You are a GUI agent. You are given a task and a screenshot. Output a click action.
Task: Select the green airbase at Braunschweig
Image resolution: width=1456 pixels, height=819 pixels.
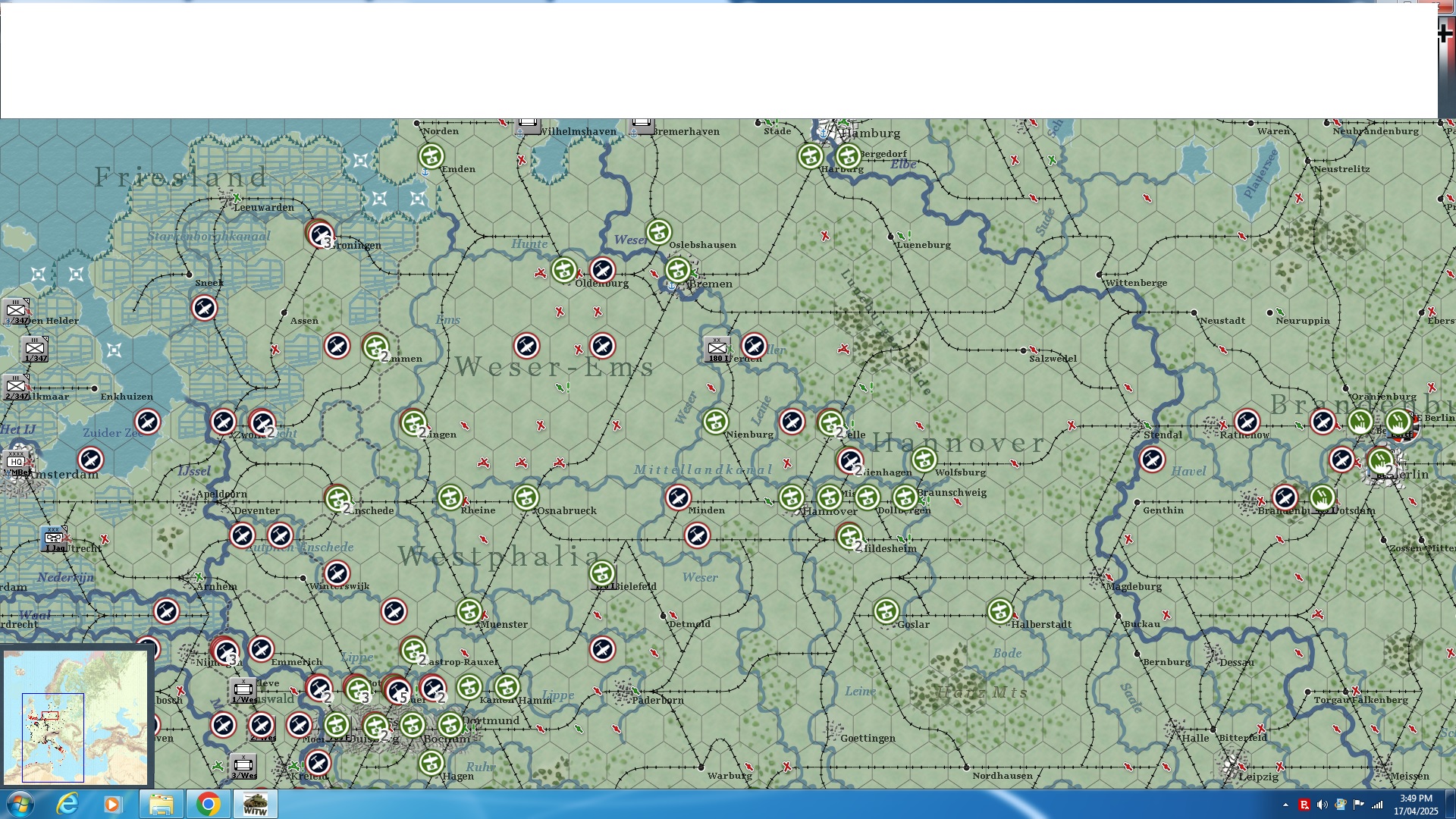905,497
